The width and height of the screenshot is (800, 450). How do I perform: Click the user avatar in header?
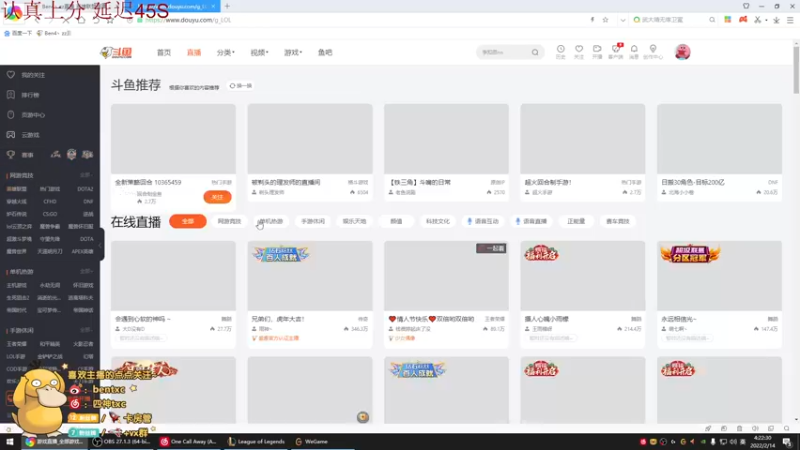point(683,52)
